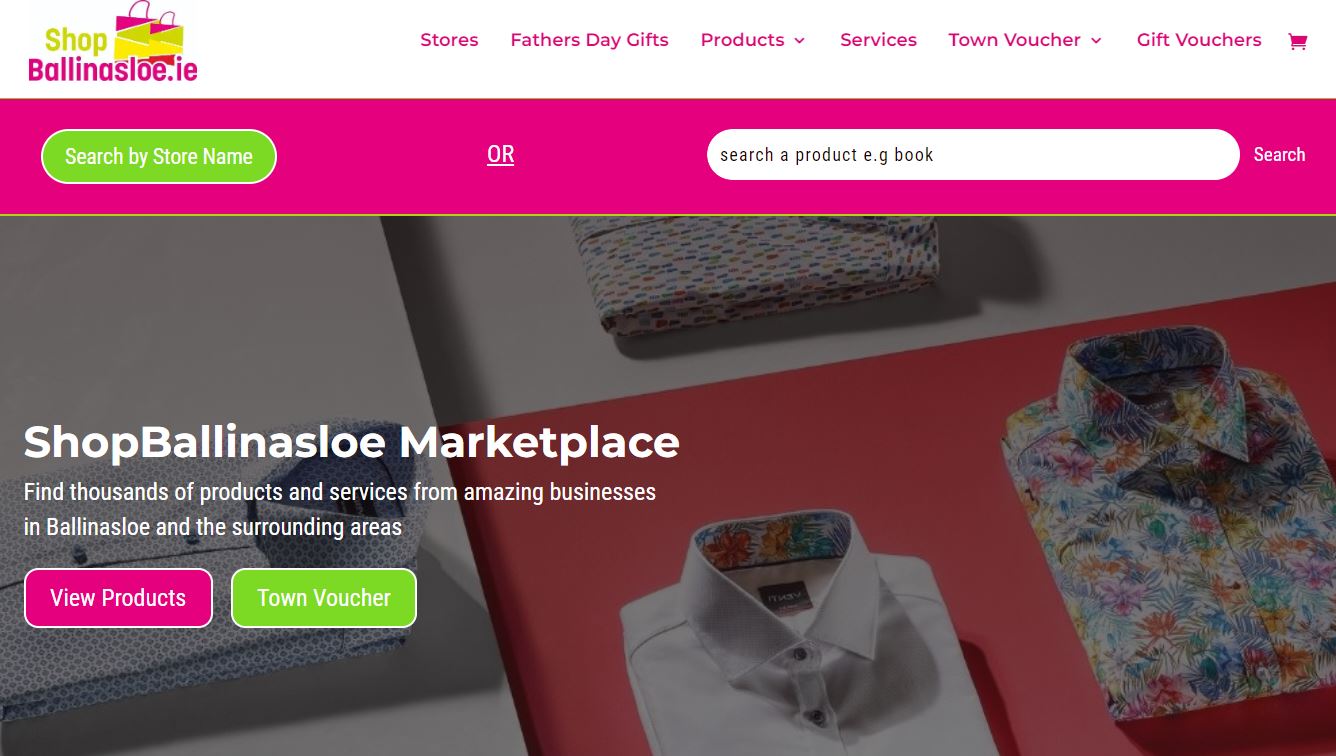Viewport: 1336px width, 756px height.
Task: Click the ShopBallinasloe.ie logo
Action: [113, 43]
